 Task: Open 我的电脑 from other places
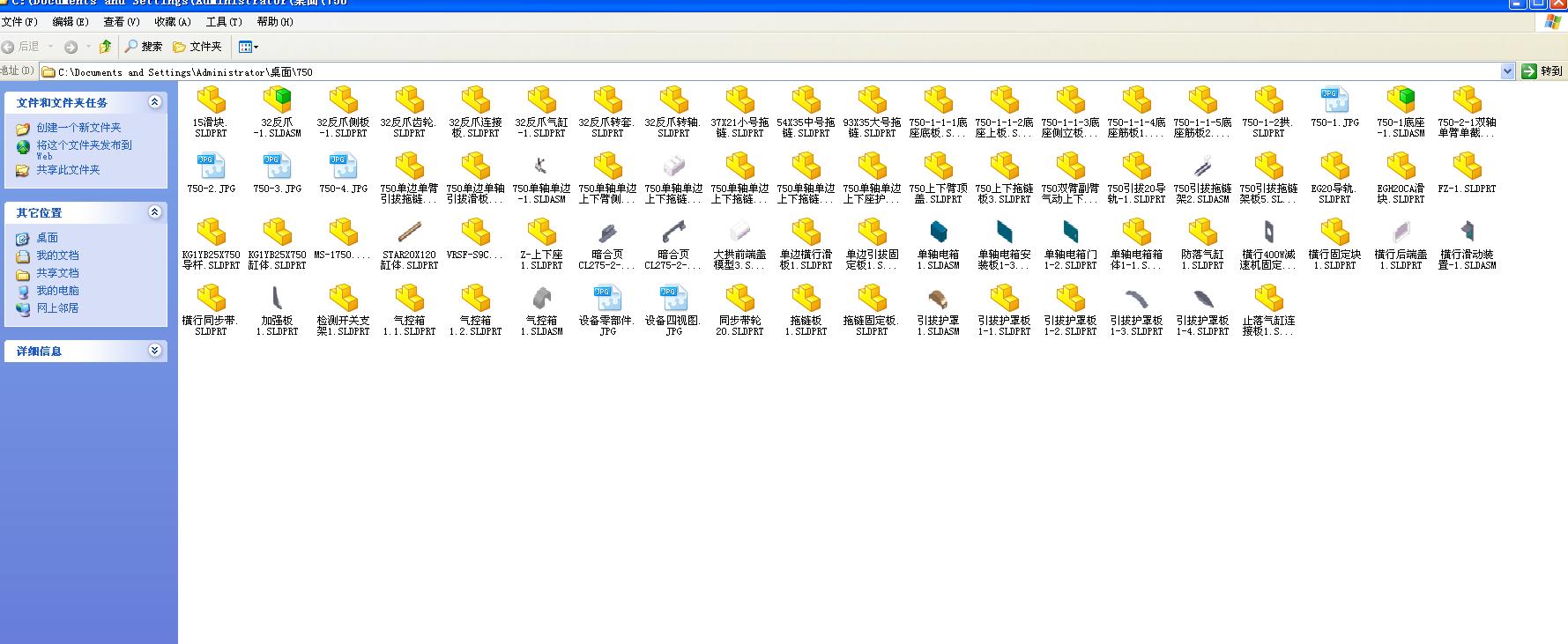click(x=57, y=291)
